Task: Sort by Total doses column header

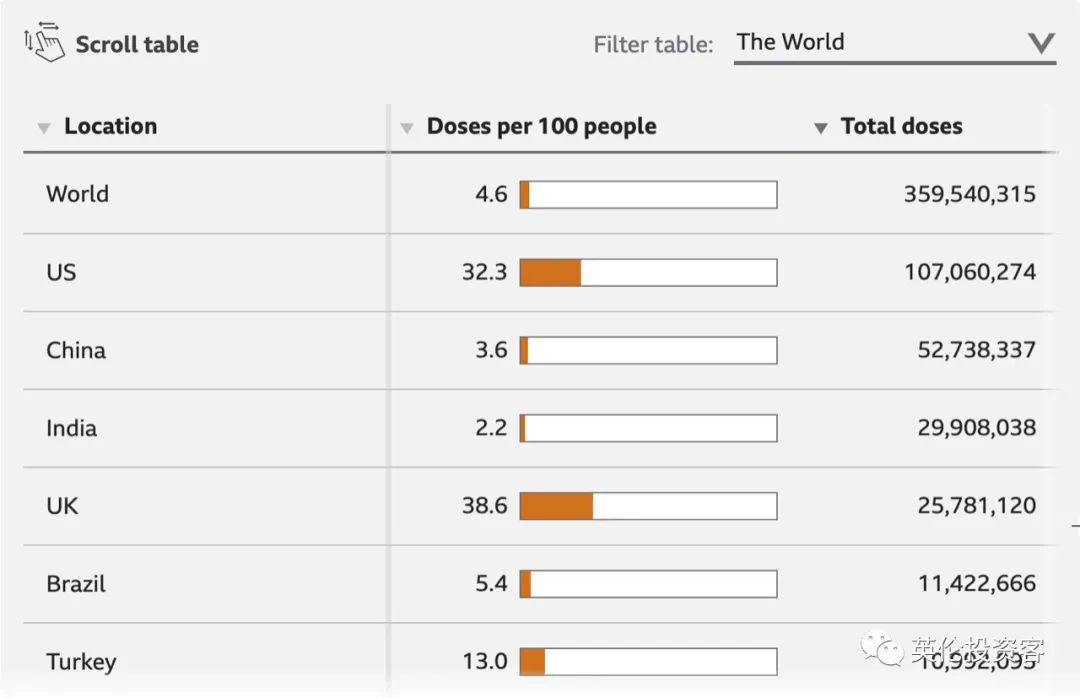Action: (x=902, y=126)
